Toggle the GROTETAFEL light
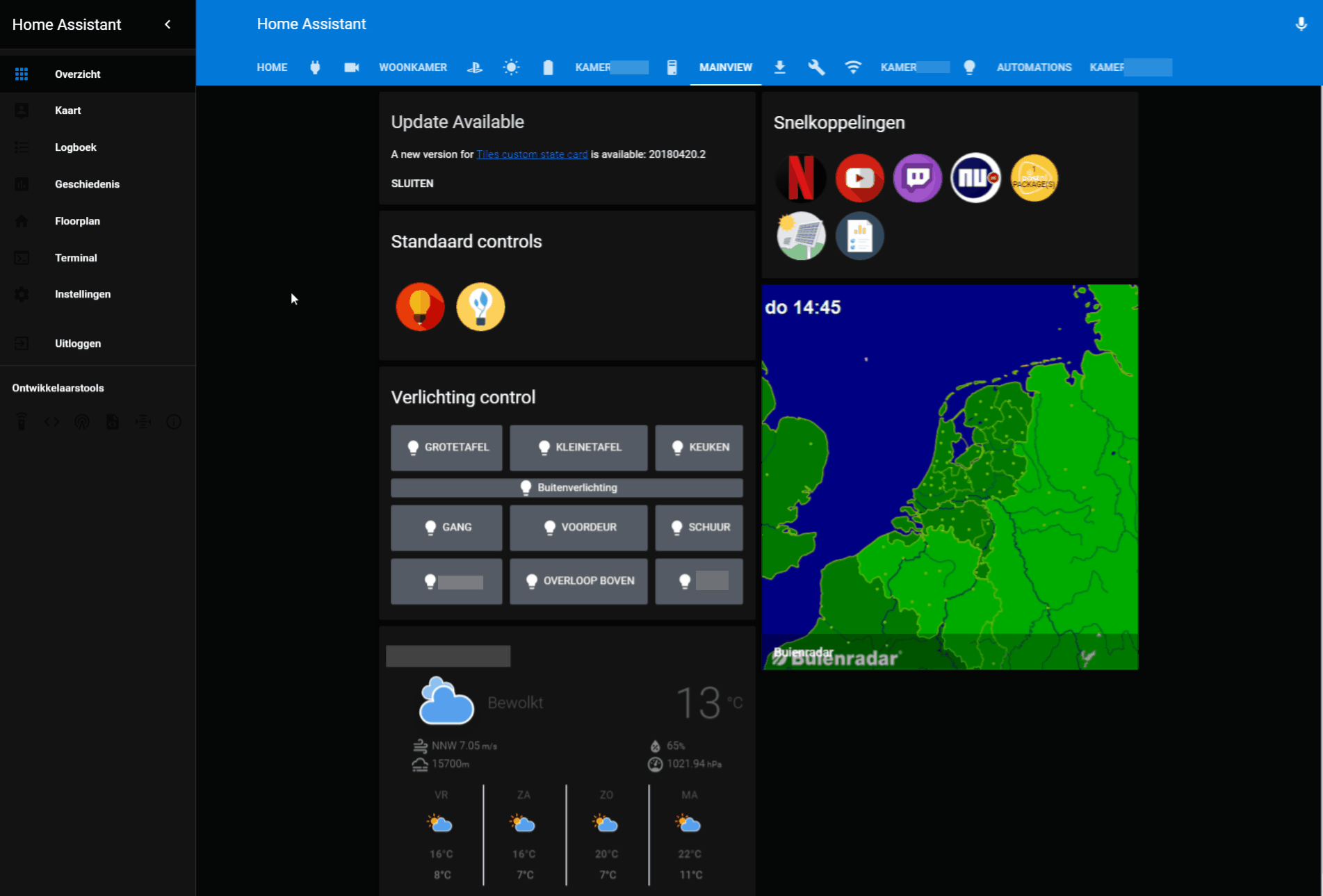Viewport: 1323px width, 896px height. pos(446,448)
